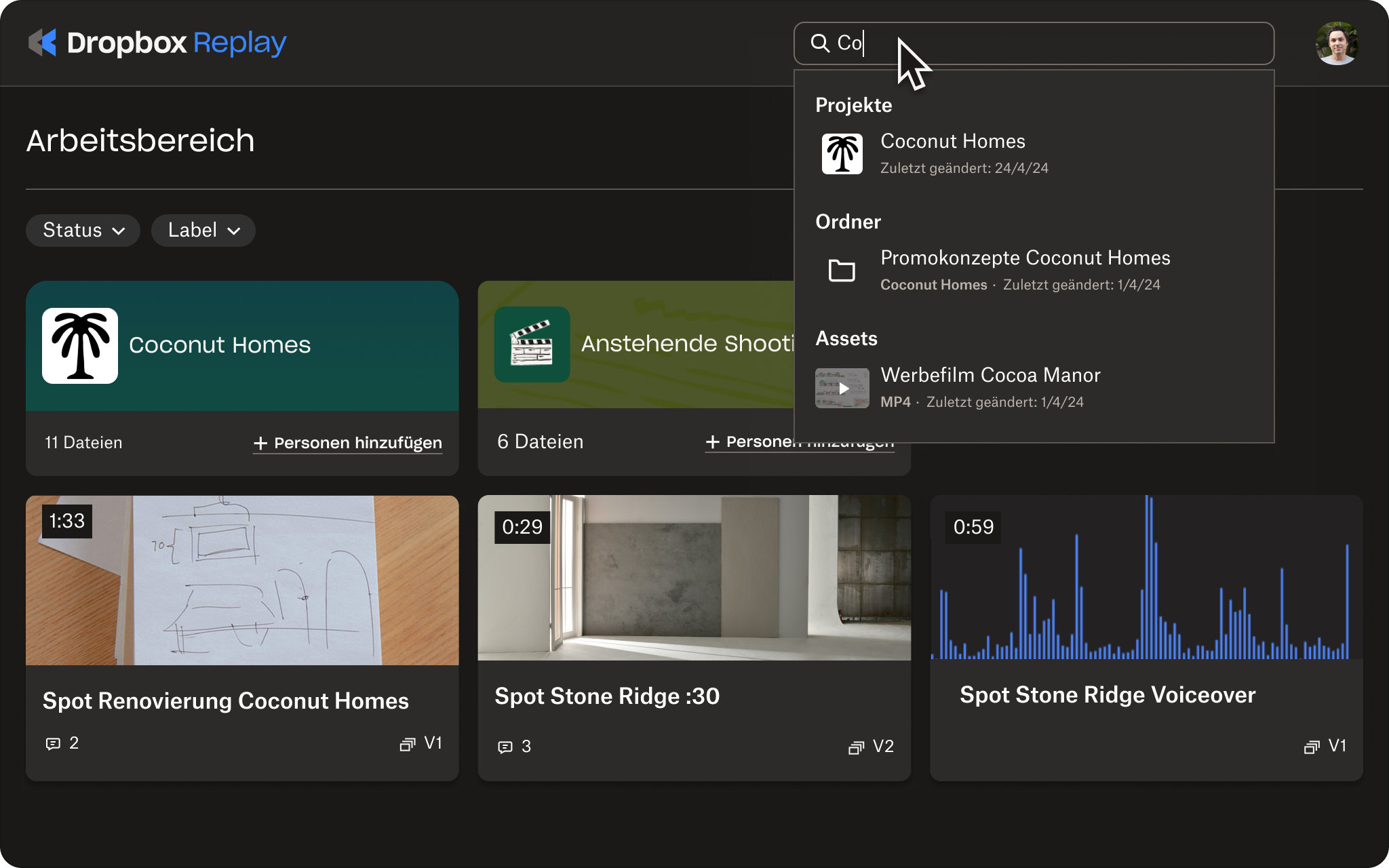Viewport: 1389px width, 868px height.
Task: Click clapperboard icon on Anstehende Shootings card
Action: coord(532,344)
